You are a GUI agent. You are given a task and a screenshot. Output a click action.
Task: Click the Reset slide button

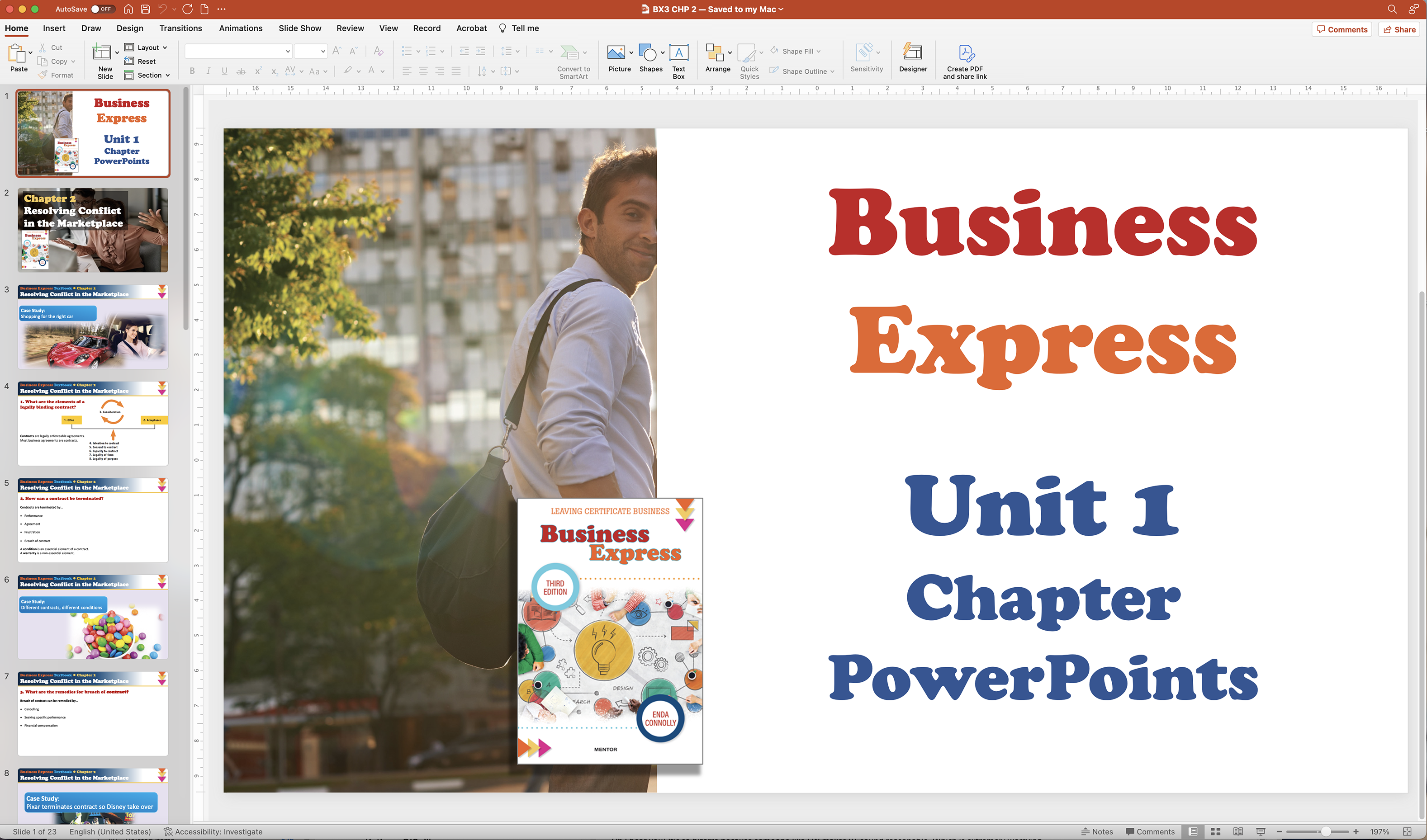pos(140,61)
